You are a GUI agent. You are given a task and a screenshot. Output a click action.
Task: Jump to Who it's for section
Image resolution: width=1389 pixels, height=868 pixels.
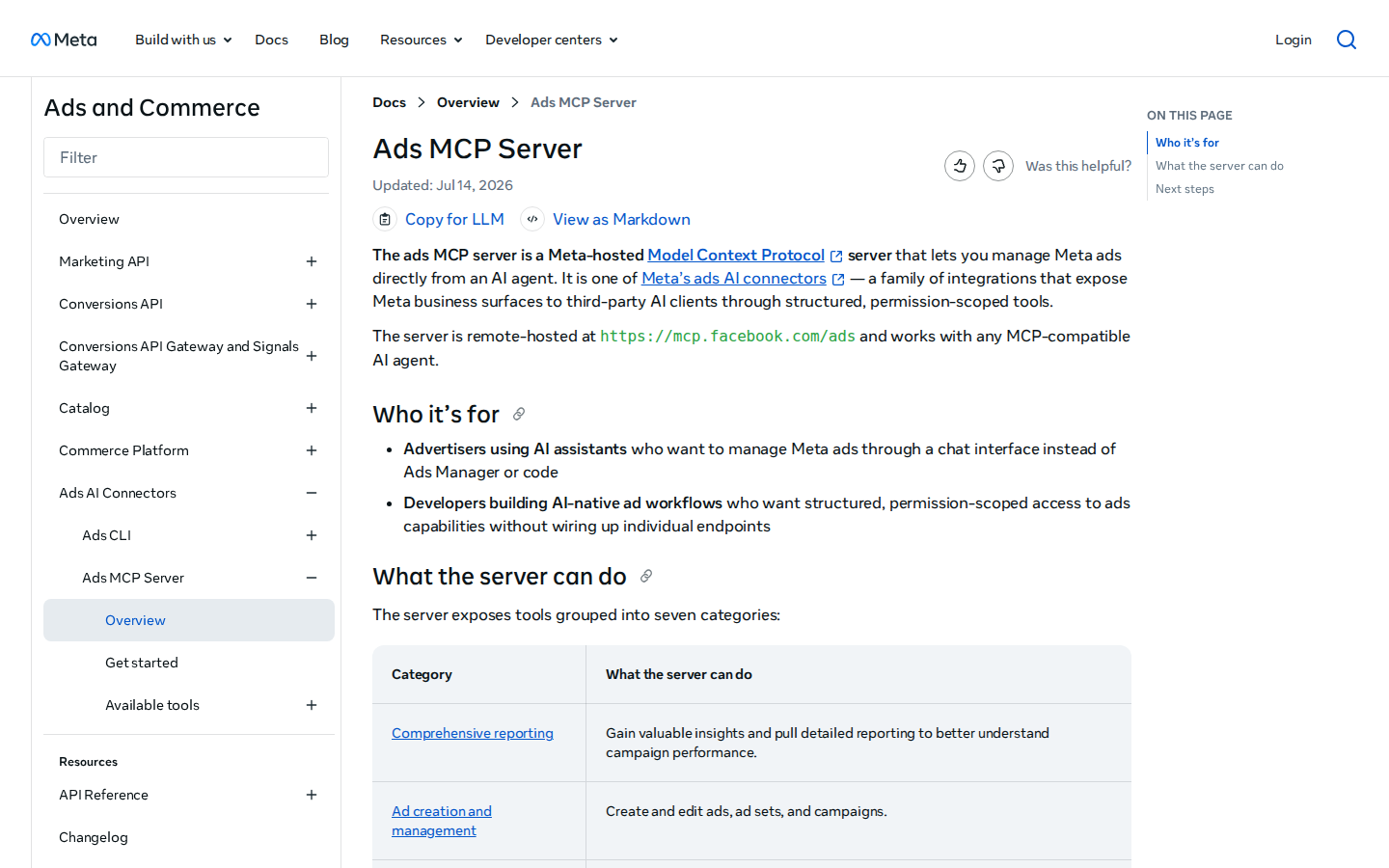[x=1187, y=142]
